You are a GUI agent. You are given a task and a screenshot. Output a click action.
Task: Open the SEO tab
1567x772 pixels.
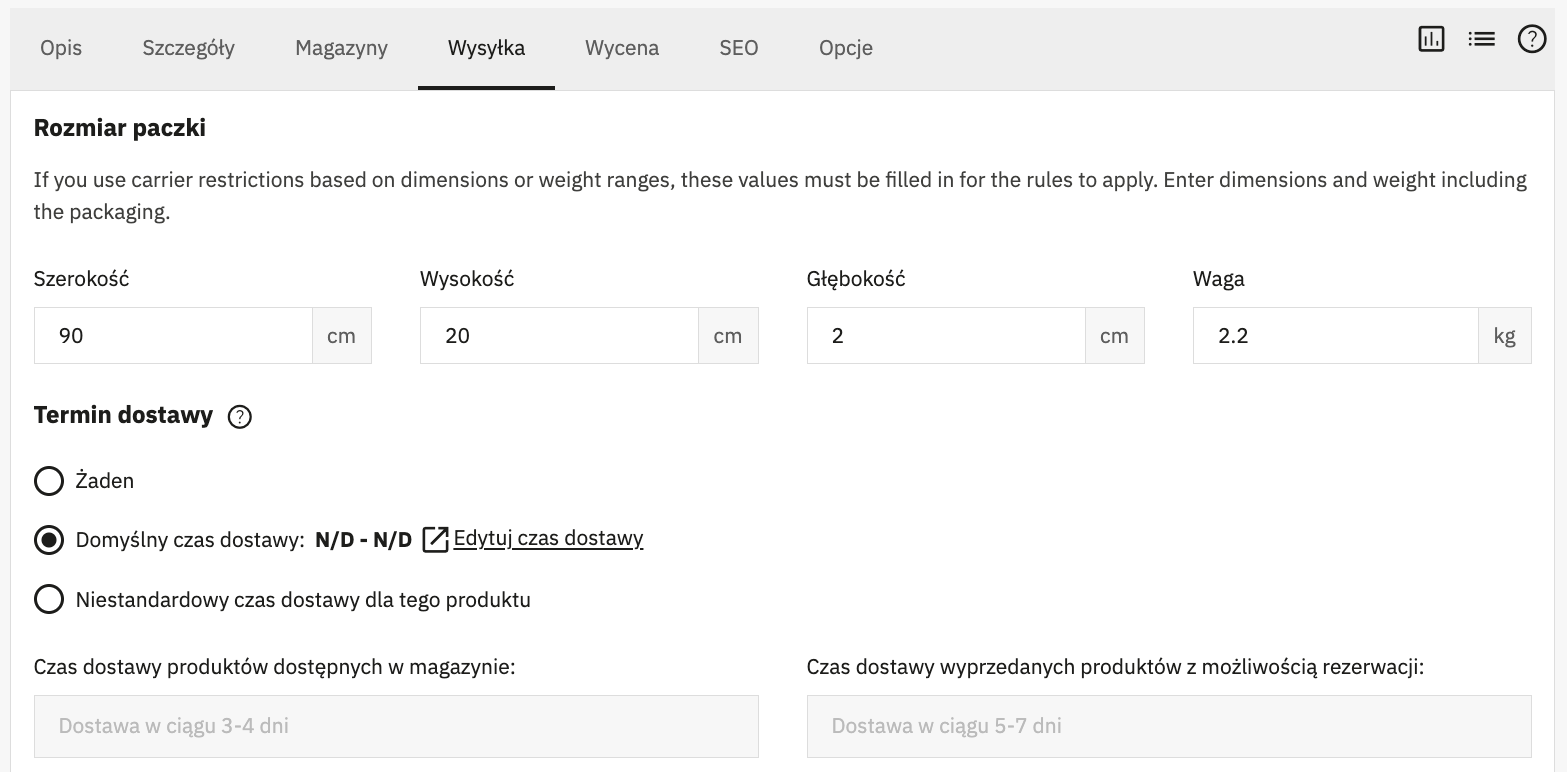(739, 48)
